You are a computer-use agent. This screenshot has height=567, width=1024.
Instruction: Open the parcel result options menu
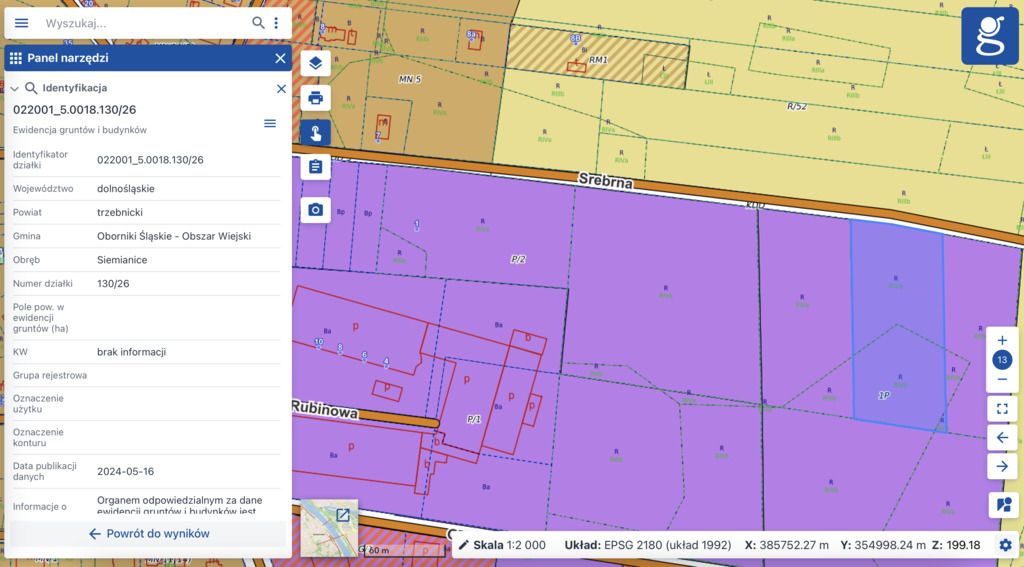click(x=269, y=123)
